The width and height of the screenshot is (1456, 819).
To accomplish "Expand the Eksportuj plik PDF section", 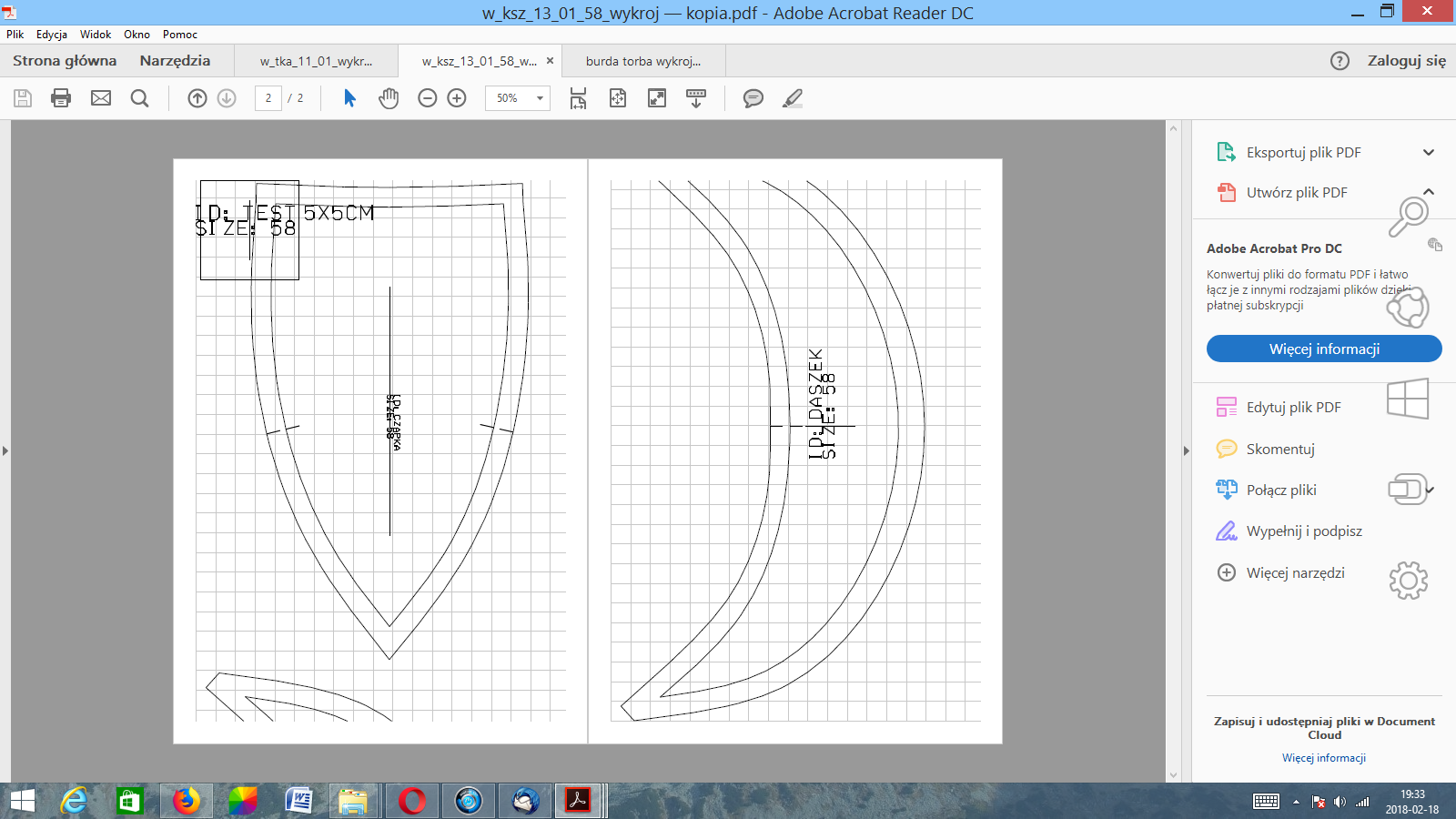I will [x=1429, y=153].
